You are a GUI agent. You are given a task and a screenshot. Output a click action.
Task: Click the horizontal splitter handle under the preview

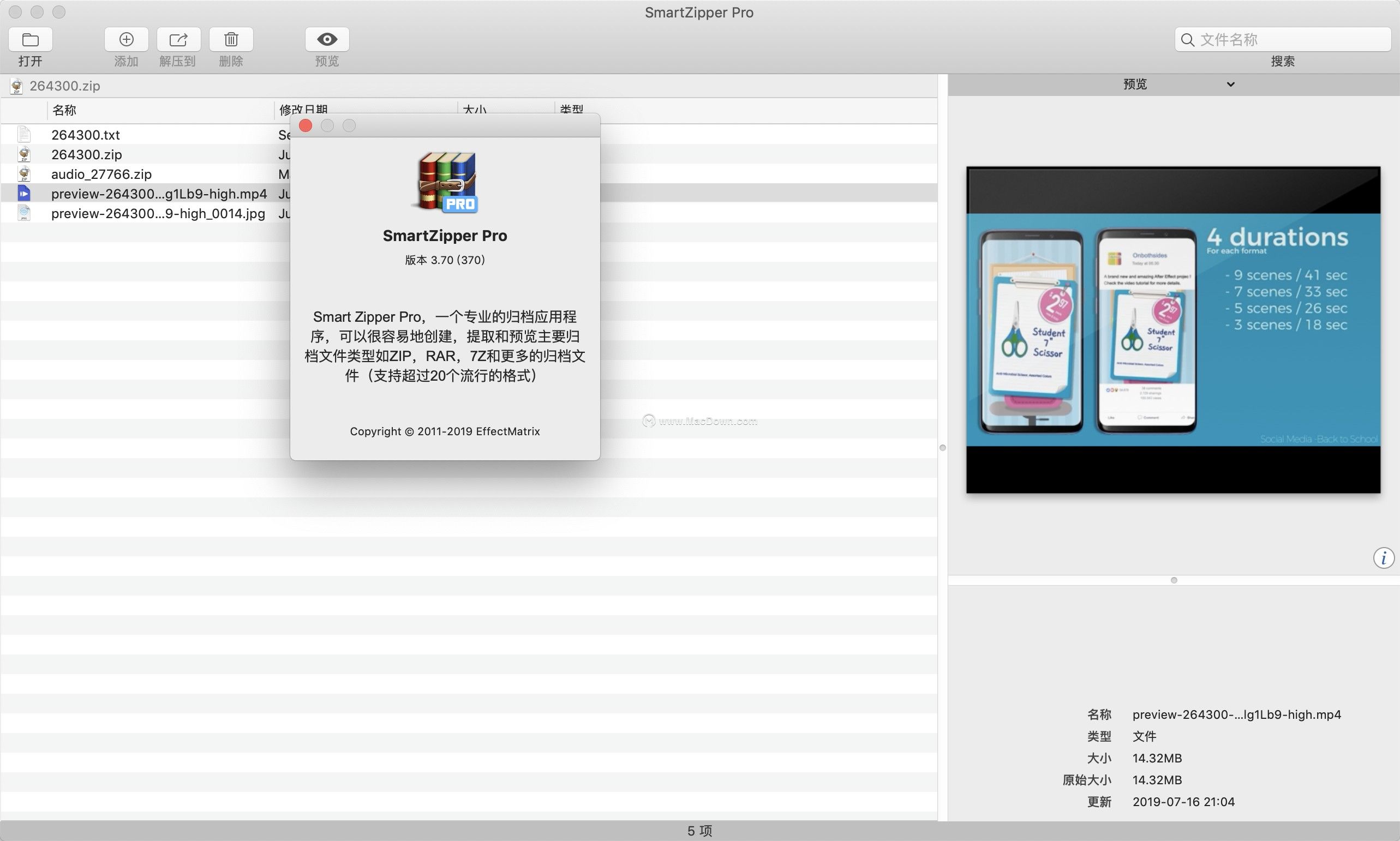click(x=1174, y=580)
